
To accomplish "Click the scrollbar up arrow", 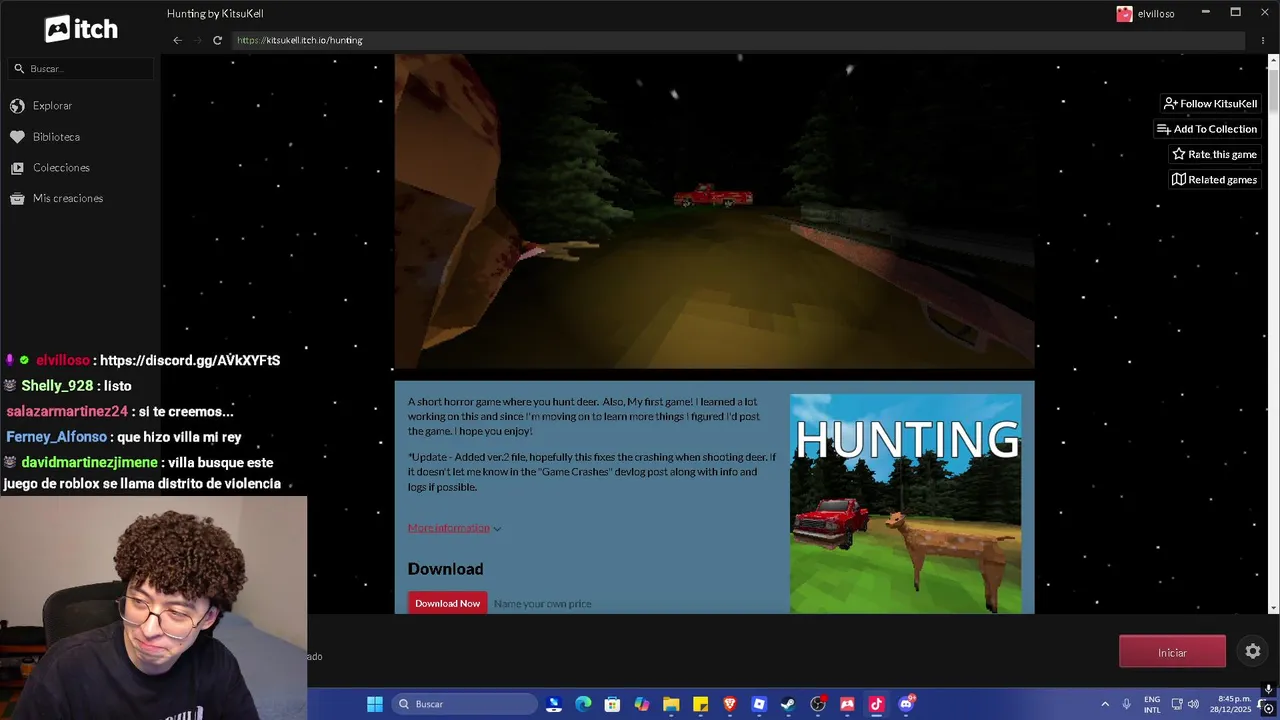I will (x=1273, y=61).
